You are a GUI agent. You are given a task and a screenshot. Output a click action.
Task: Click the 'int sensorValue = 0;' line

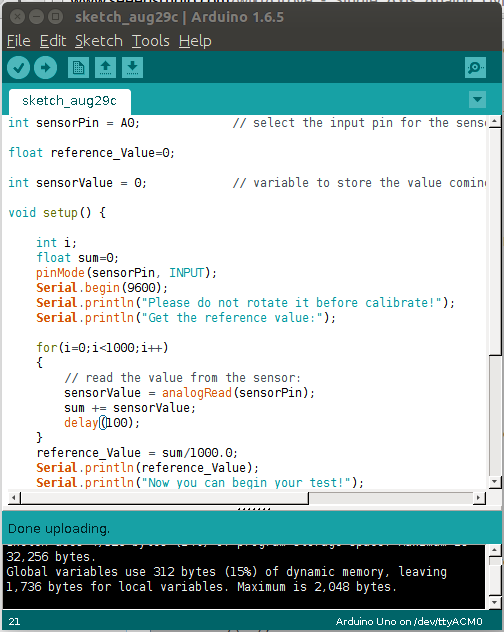77,183
